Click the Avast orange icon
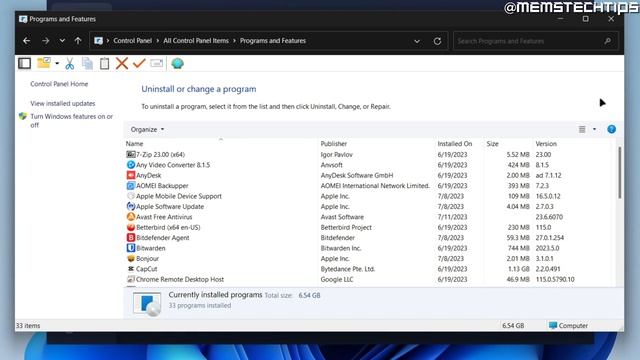Image resolution: width=640 pixels, height=360 pixels. point(131,217)
